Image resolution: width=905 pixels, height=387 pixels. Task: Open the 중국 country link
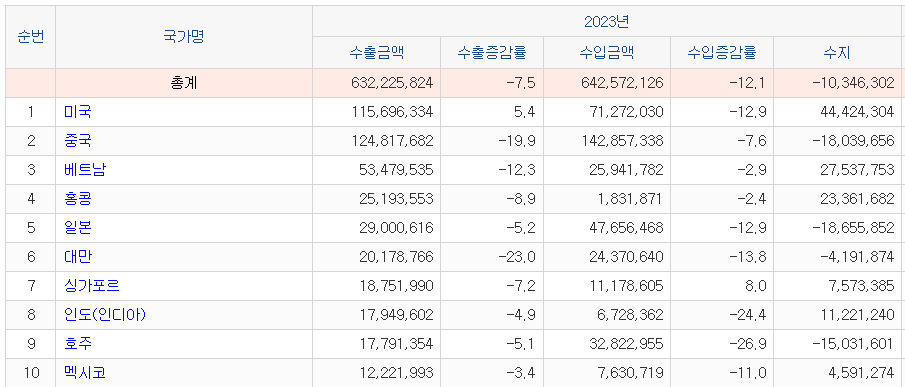coord(77,141)
